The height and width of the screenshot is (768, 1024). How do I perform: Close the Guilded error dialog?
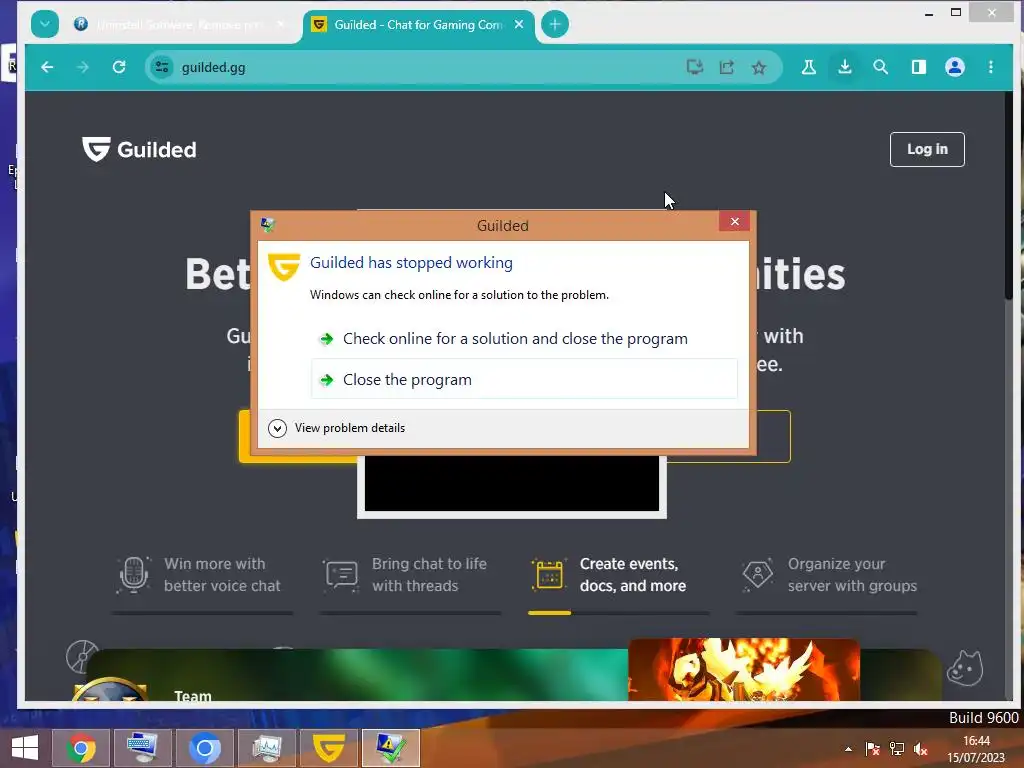pos(734,221)
